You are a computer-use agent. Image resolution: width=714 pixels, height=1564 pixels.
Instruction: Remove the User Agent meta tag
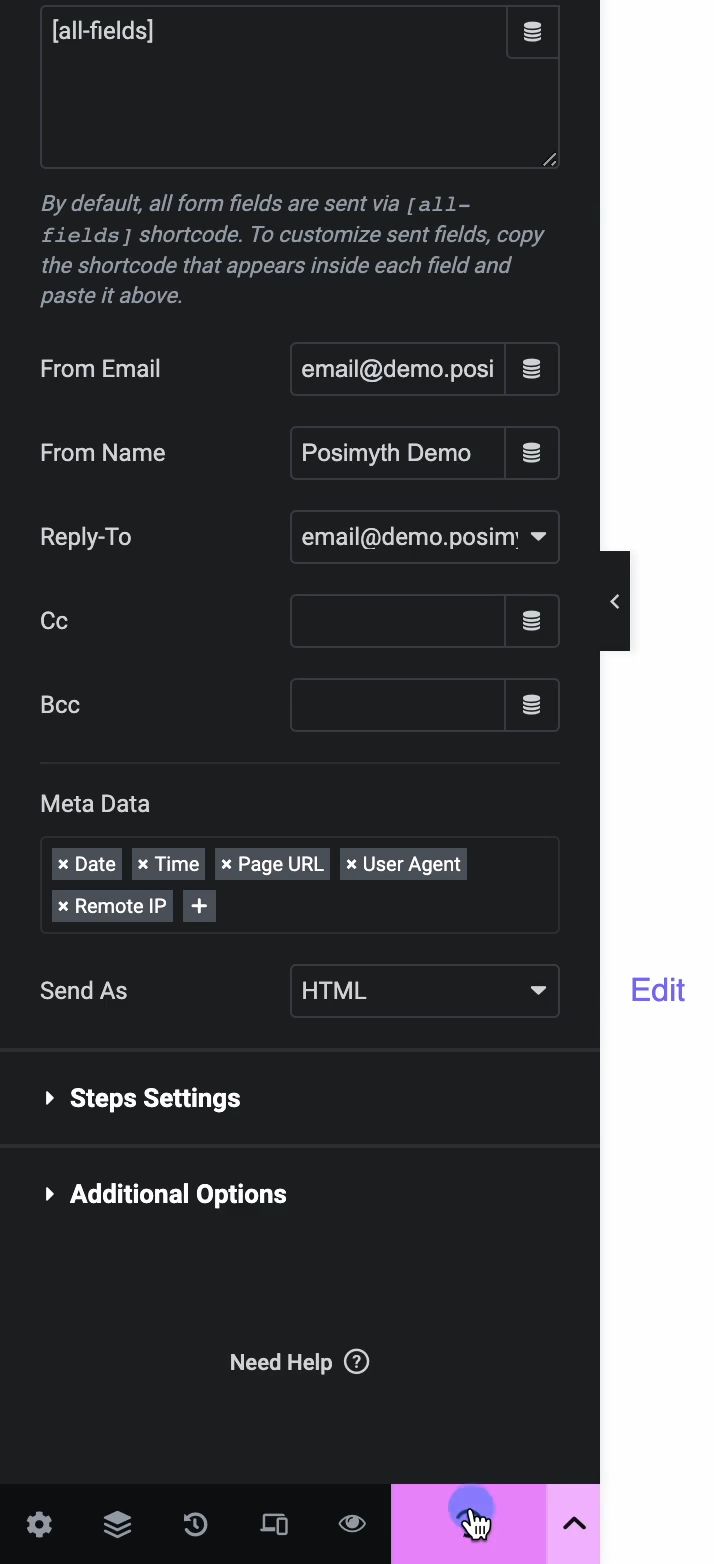(x=351, y=864)
